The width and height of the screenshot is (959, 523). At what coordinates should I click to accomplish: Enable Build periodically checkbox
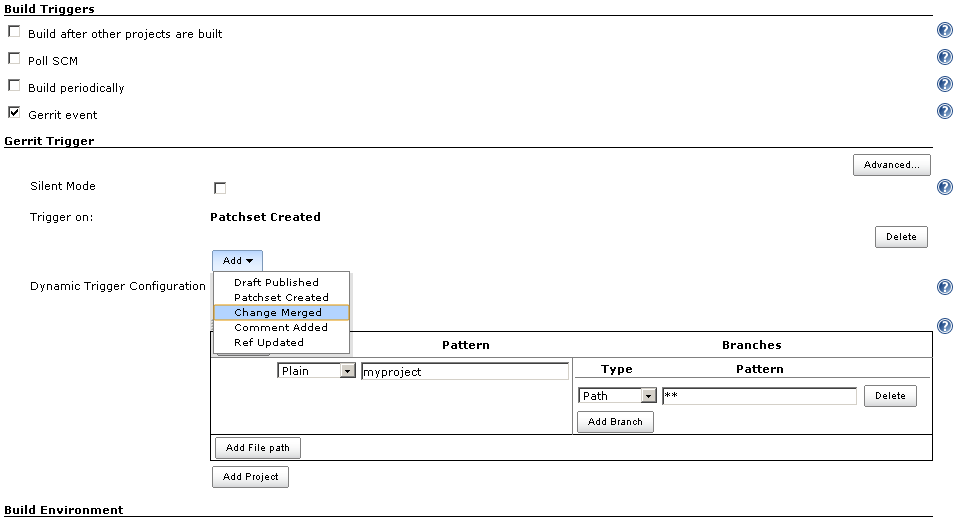point(14,85)
